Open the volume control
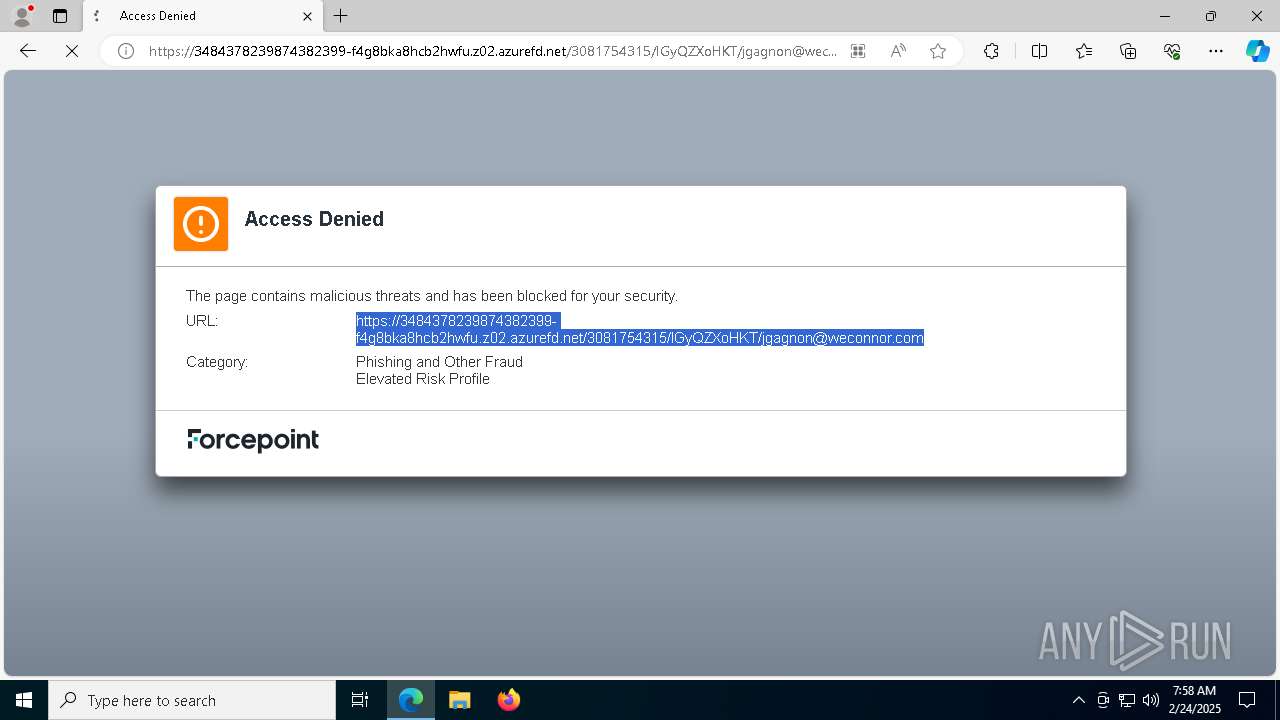Screen dimensions: 1280x720 [x=1151, y=700]
